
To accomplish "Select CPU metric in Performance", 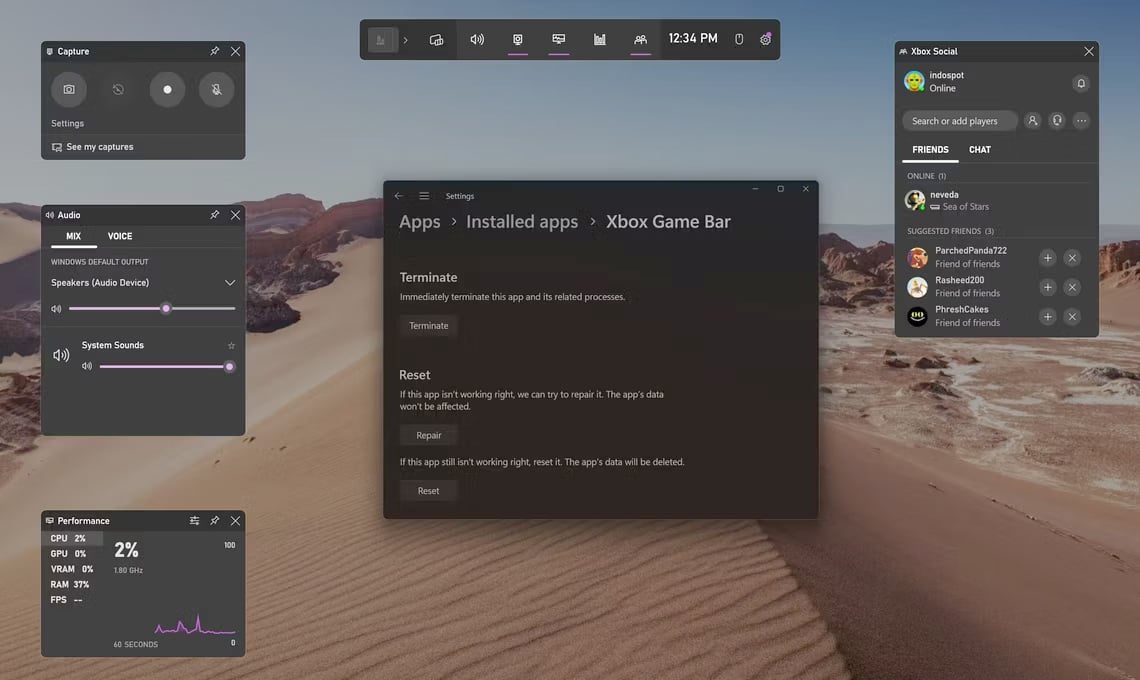I will [x=72, y=538].
